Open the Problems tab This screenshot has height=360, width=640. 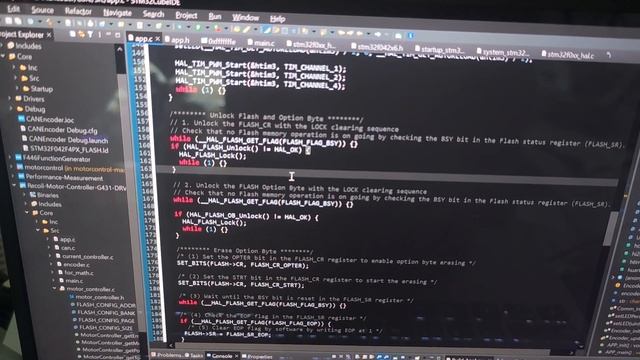point(167,355)
